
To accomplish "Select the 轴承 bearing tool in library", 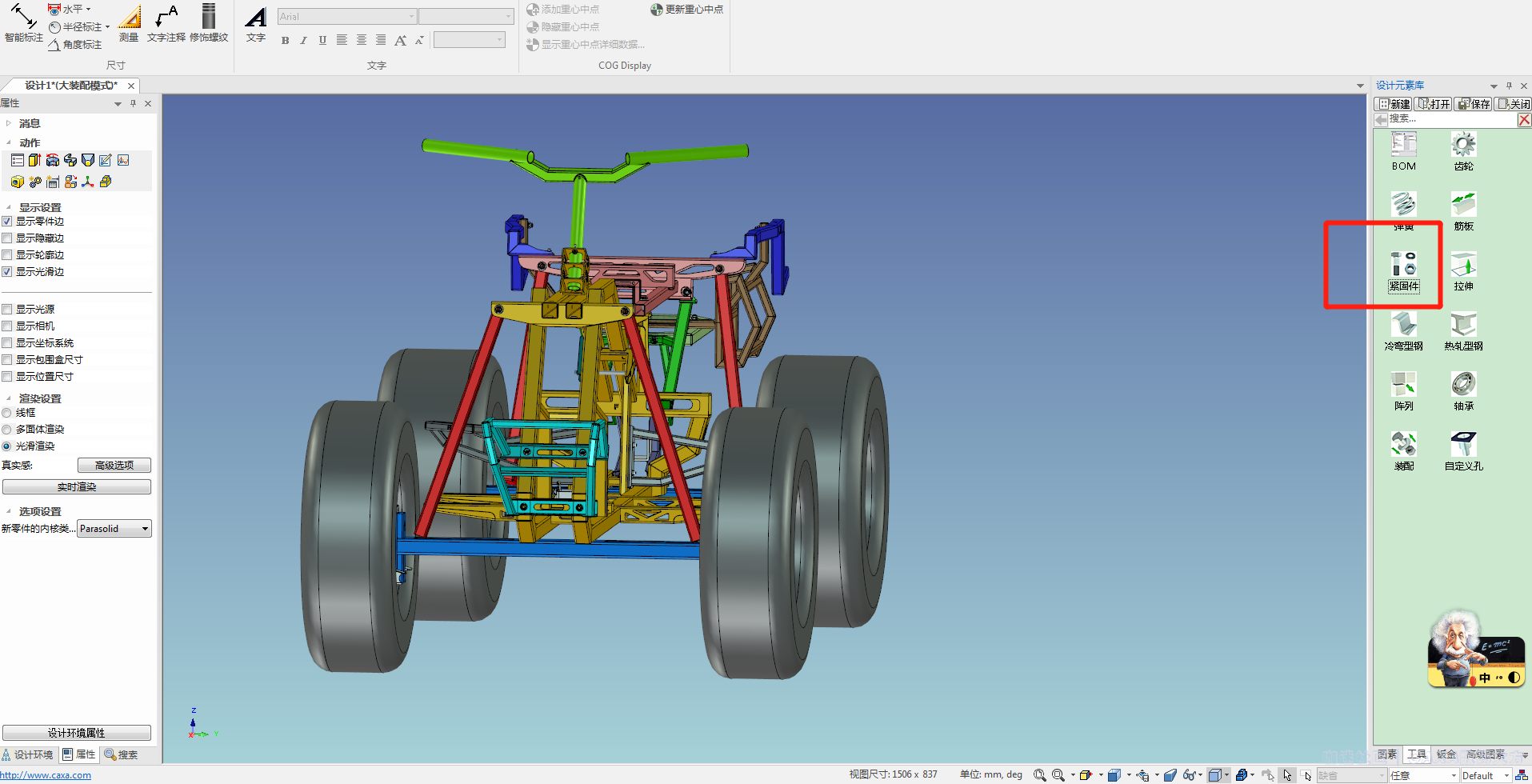I will point(1464,391).
